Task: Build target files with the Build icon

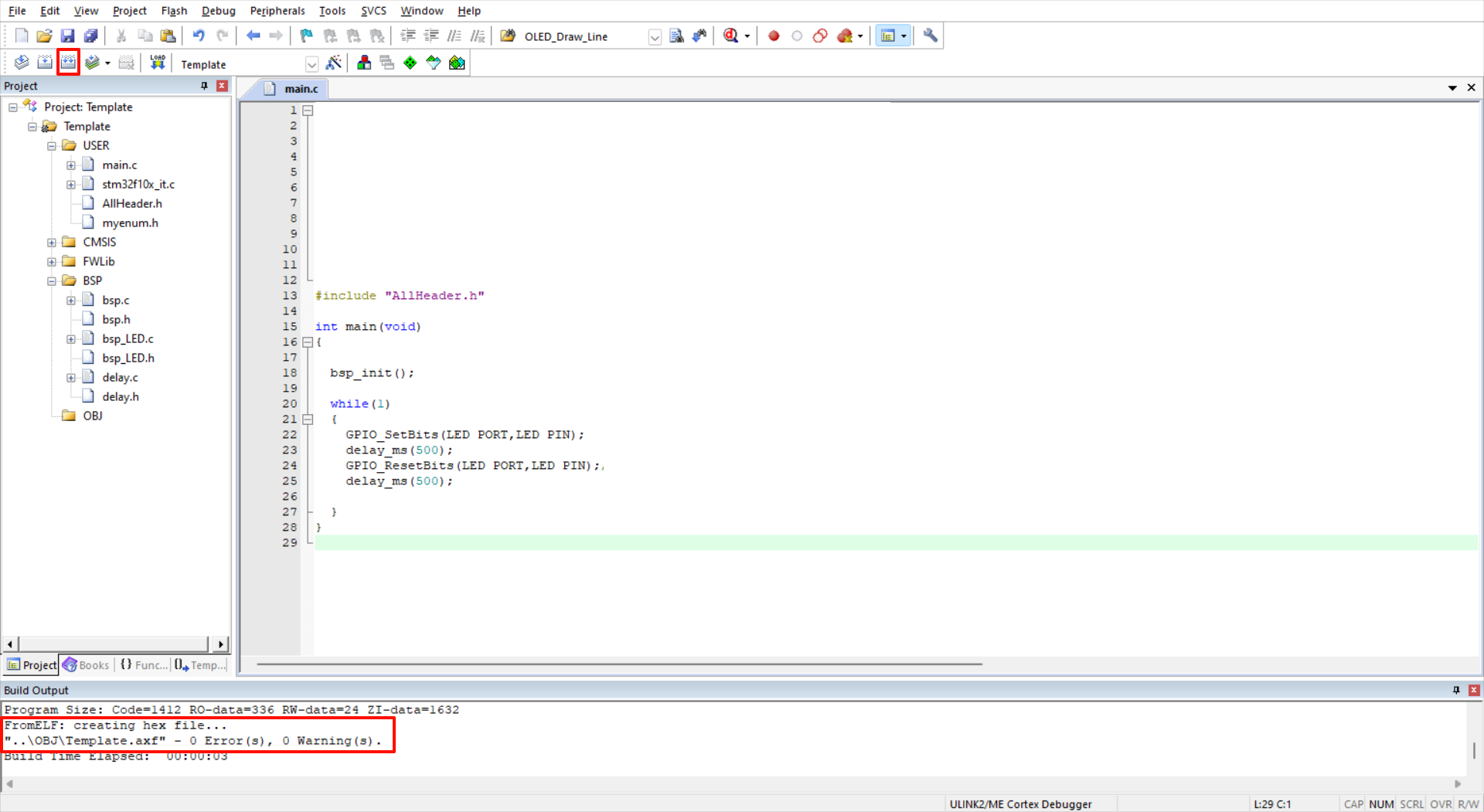Action: (x=45, y=63)
